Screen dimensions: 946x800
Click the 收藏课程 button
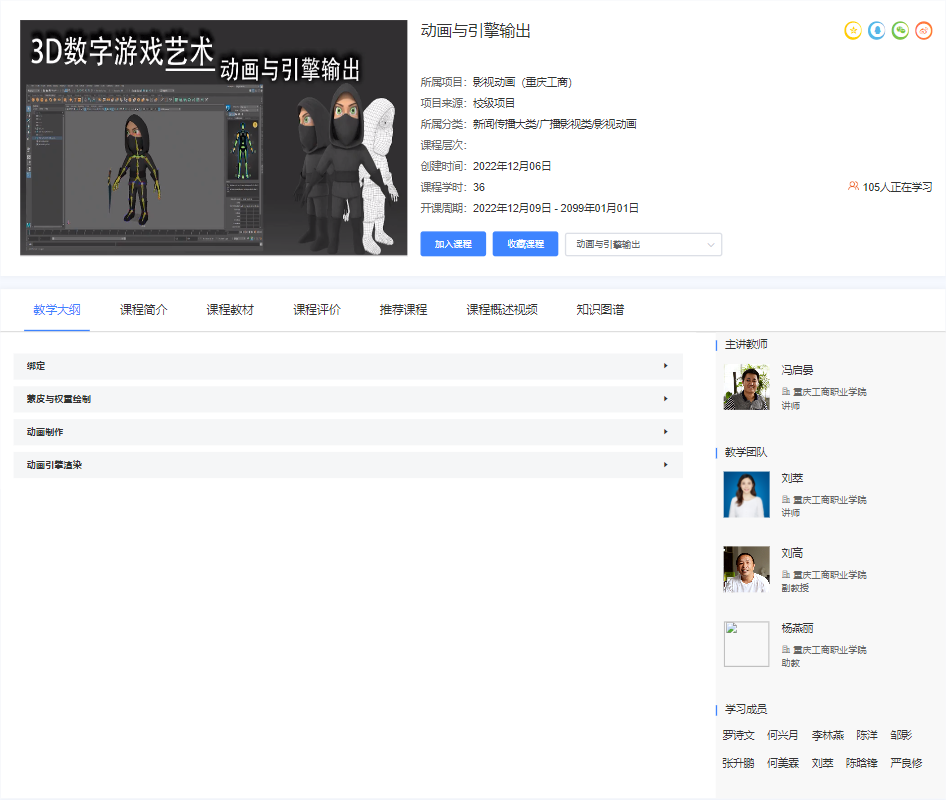(x=525, y=244)
